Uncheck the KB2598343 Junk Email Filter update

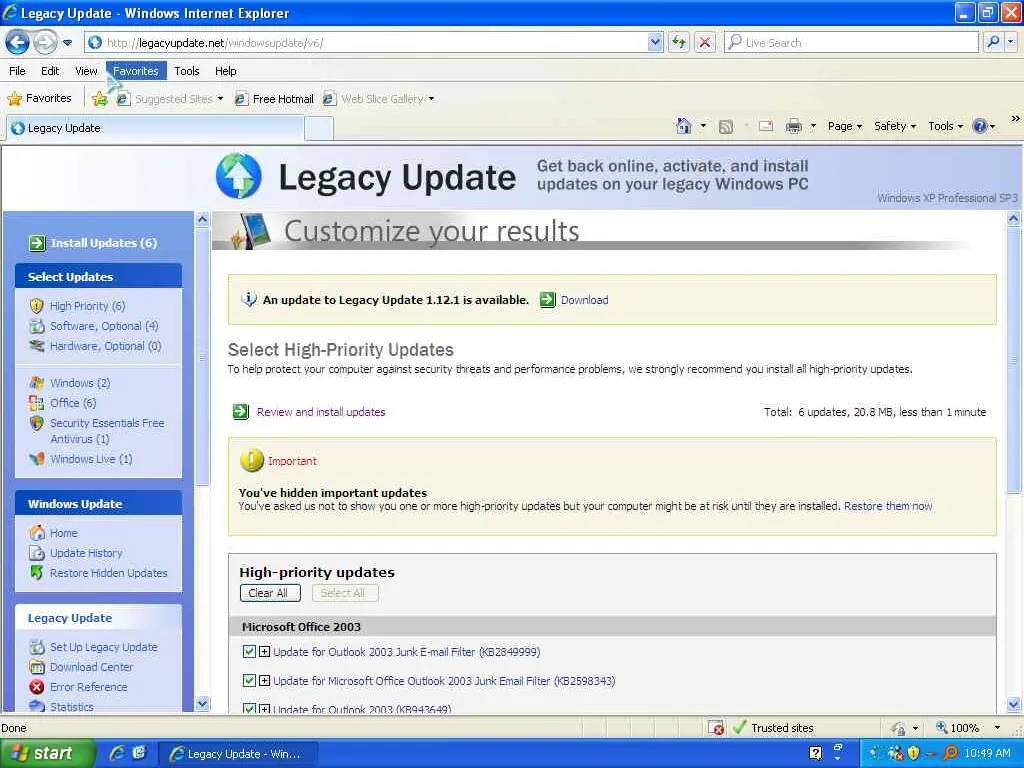(x=249, y=680)
